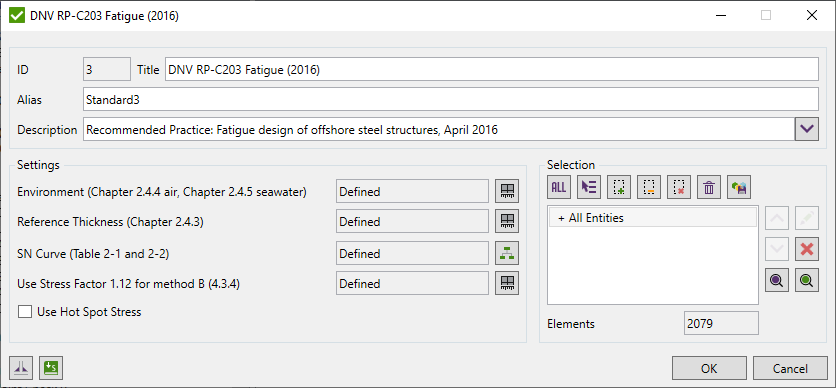Open the Stress Factor 1.12 table icon
Image resolution: width=836 pixels, height=388 pixels.
(507, 283)
